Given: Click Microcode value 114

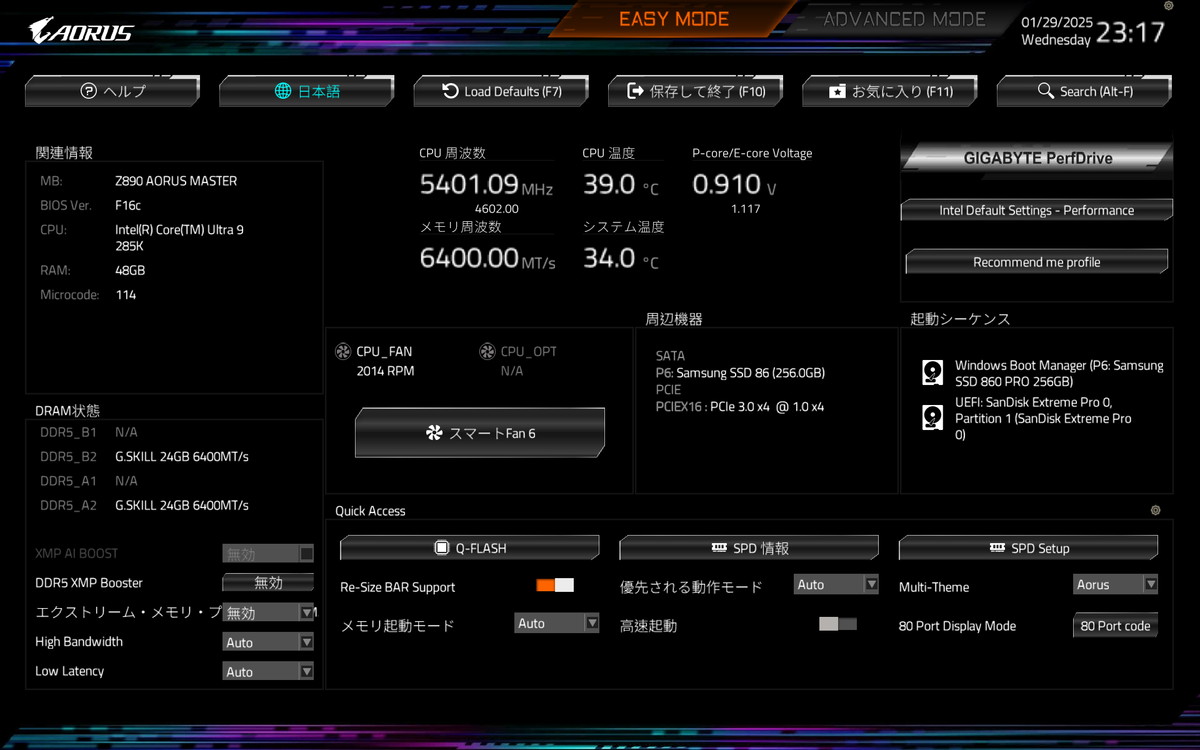Looking at the screenshot, I should 125,295.
